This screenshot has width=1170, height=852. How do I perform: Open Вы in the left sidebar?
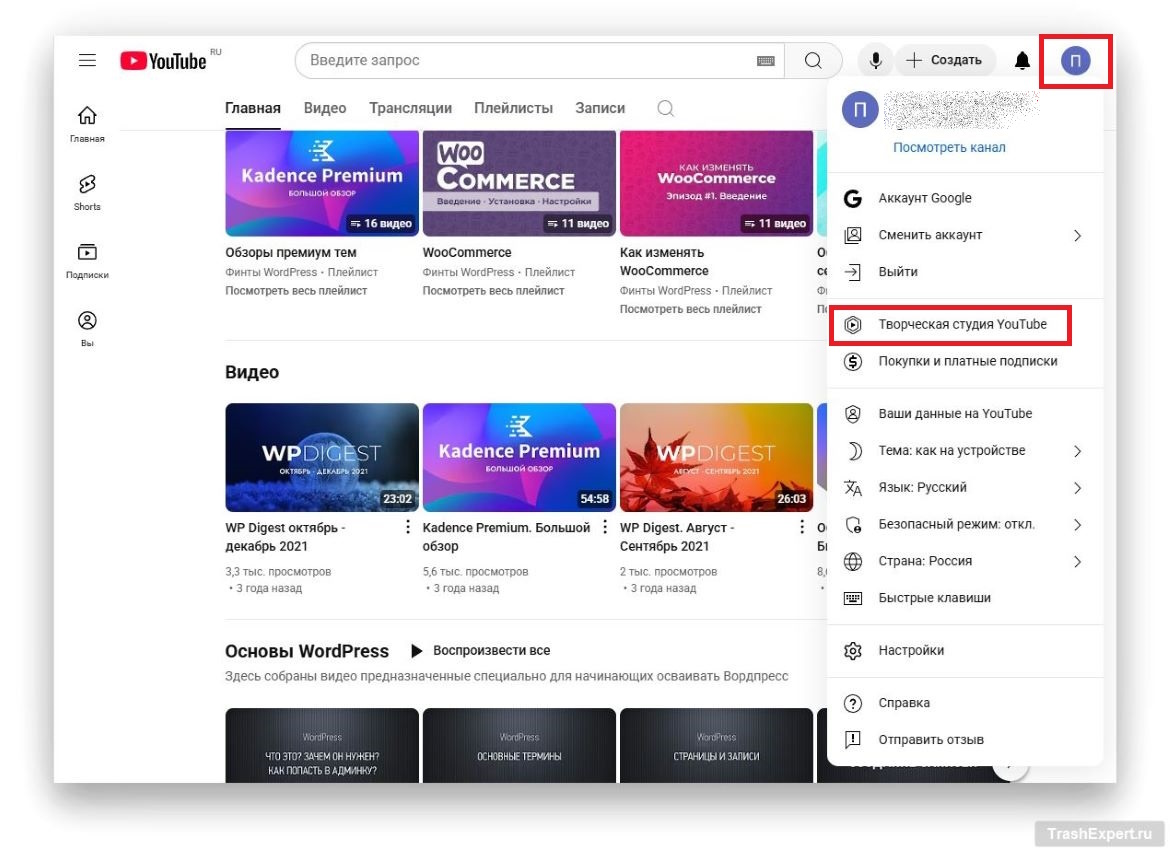point(87,329)
